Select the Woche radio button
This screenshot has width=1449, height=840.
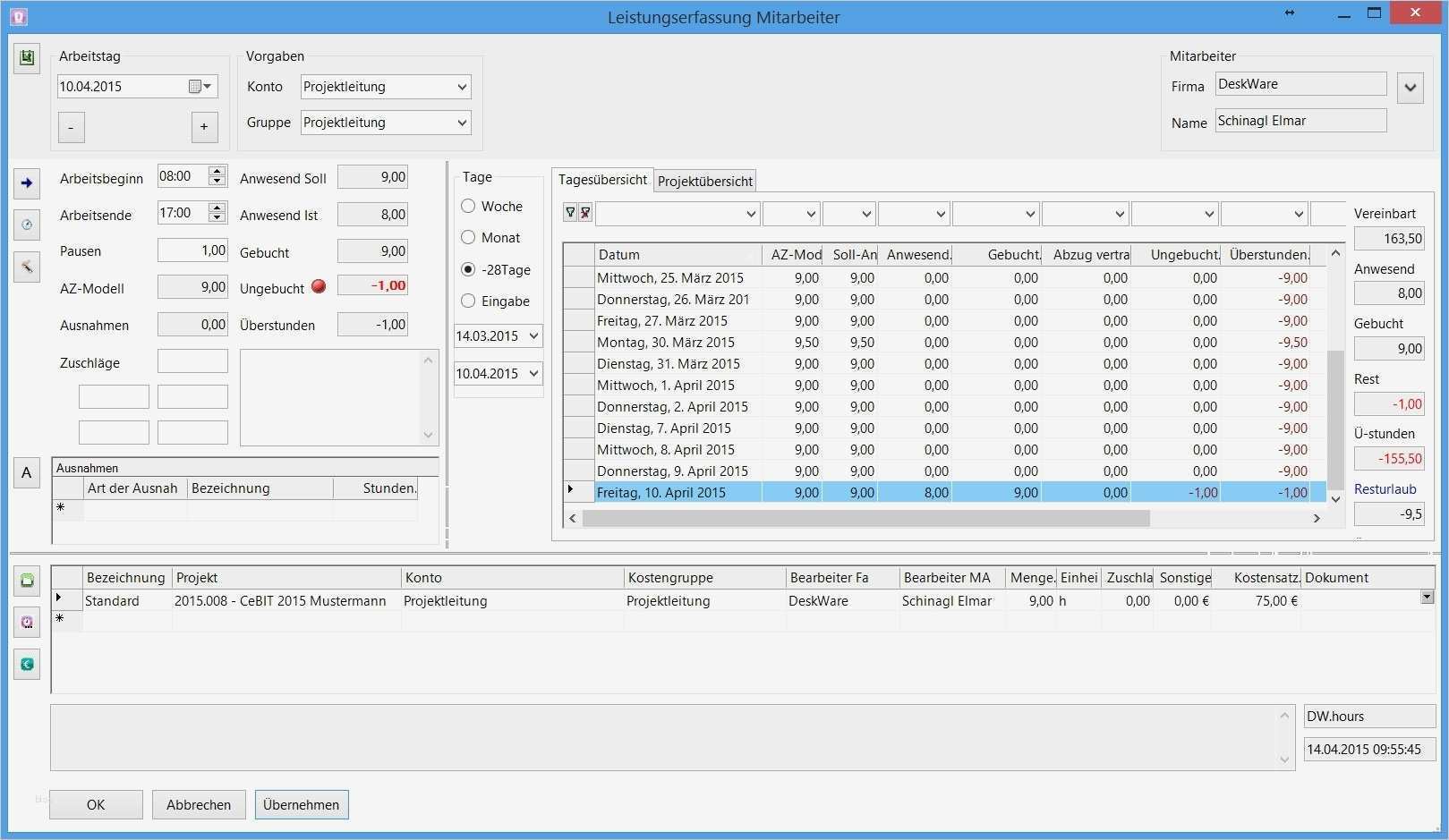click(468, 206)
